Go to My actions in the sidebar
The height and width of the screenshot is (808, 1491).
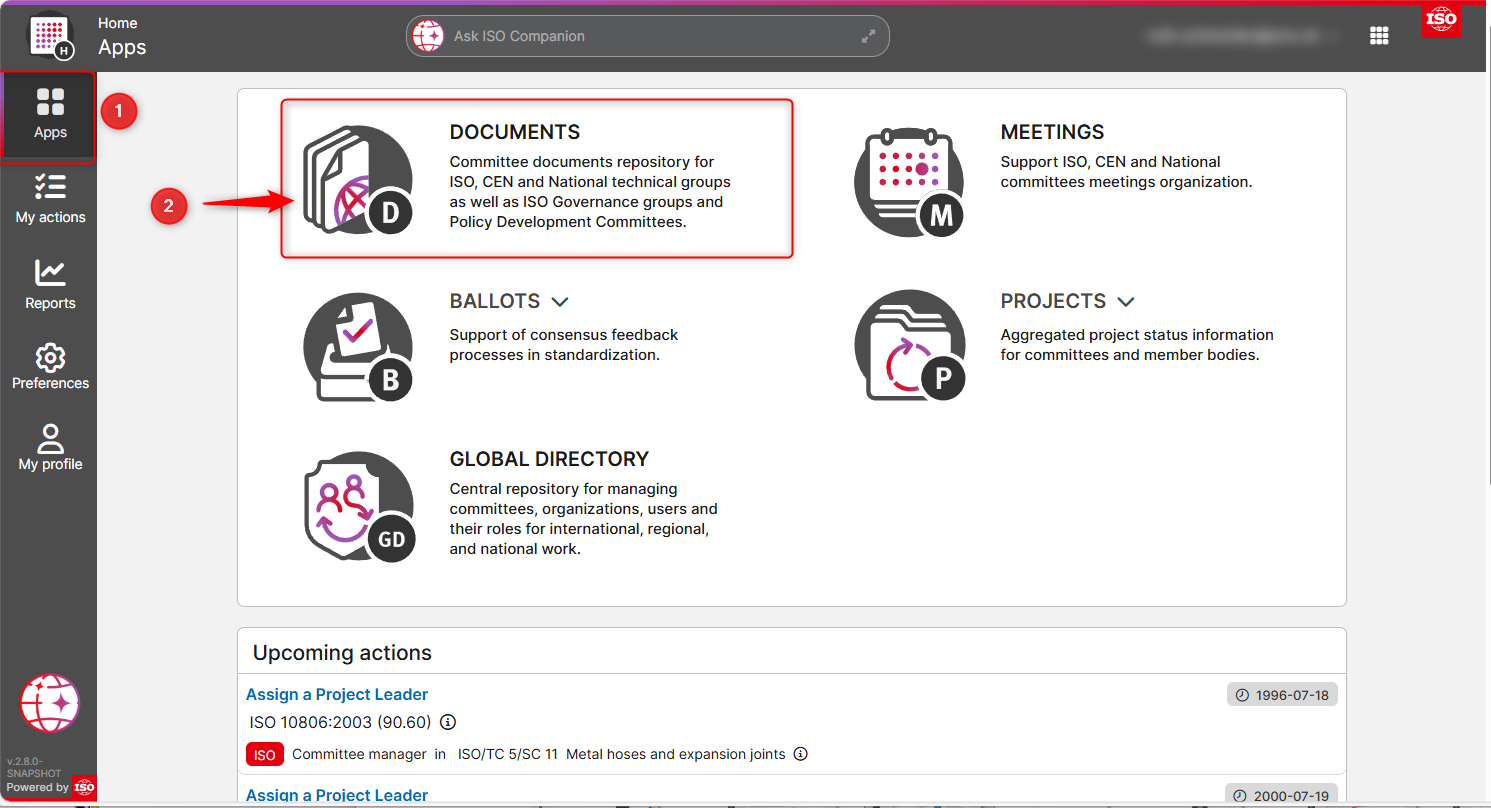(x=50, y=199)
